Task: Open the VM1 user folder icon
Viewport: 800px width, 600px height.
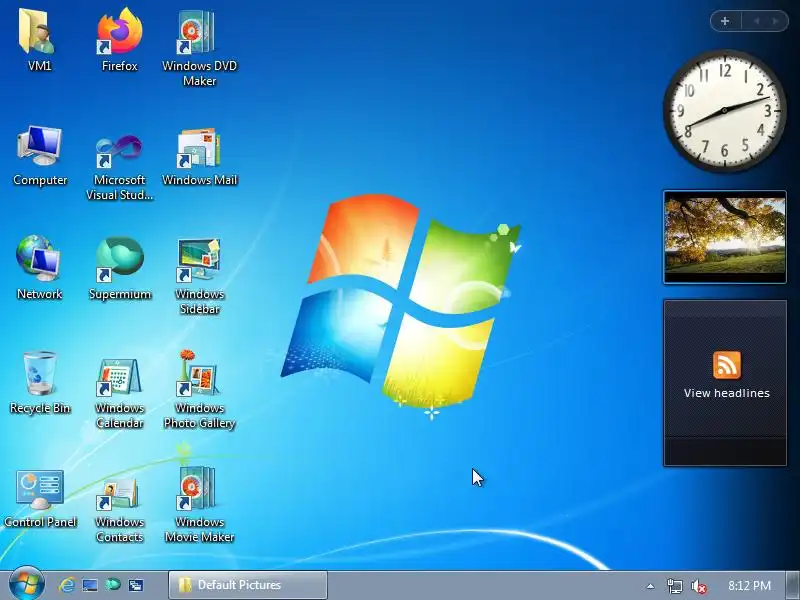Action: [38, 39]
